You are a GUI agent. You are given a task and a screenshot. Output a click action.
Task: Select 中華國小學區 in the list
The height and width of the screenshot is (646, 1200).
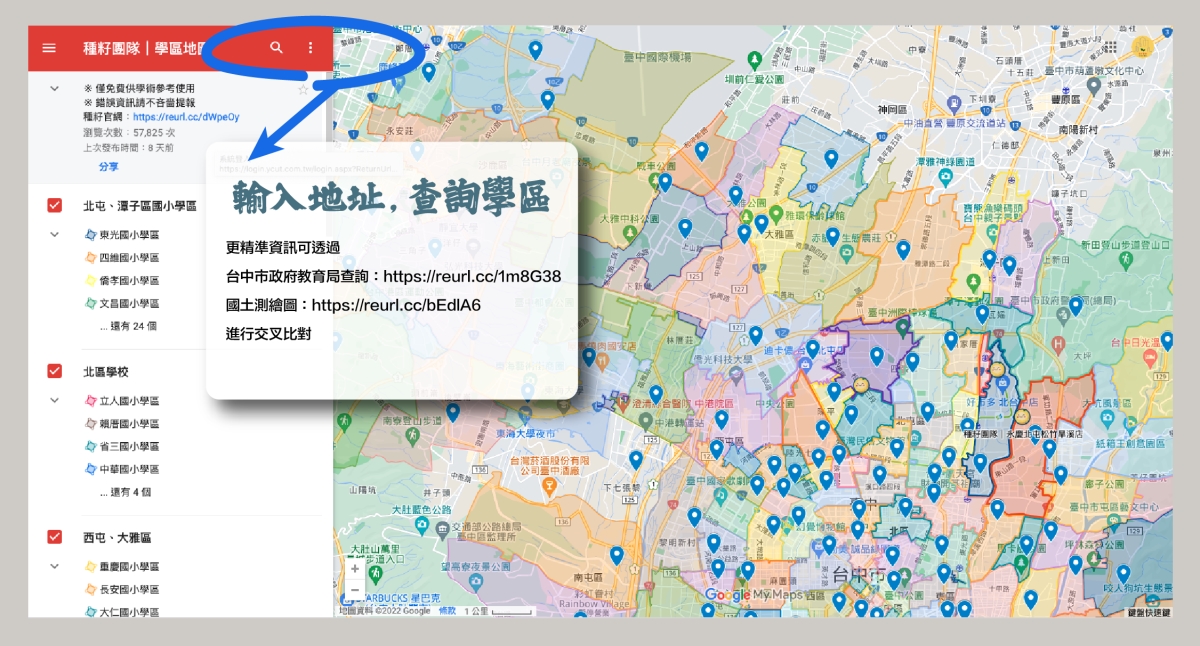point(127,470)
